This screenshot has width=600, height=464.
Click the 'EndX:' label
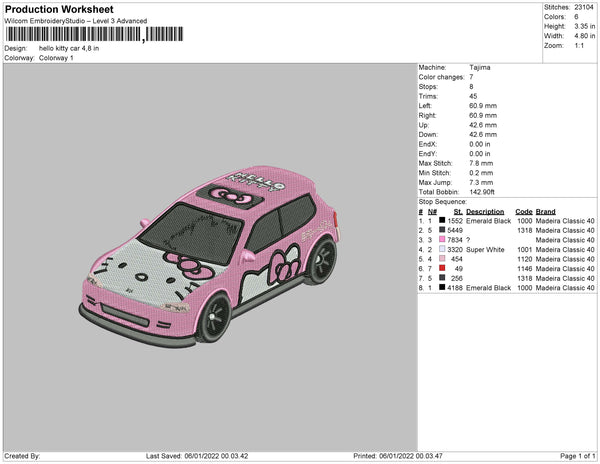point(427,144)
